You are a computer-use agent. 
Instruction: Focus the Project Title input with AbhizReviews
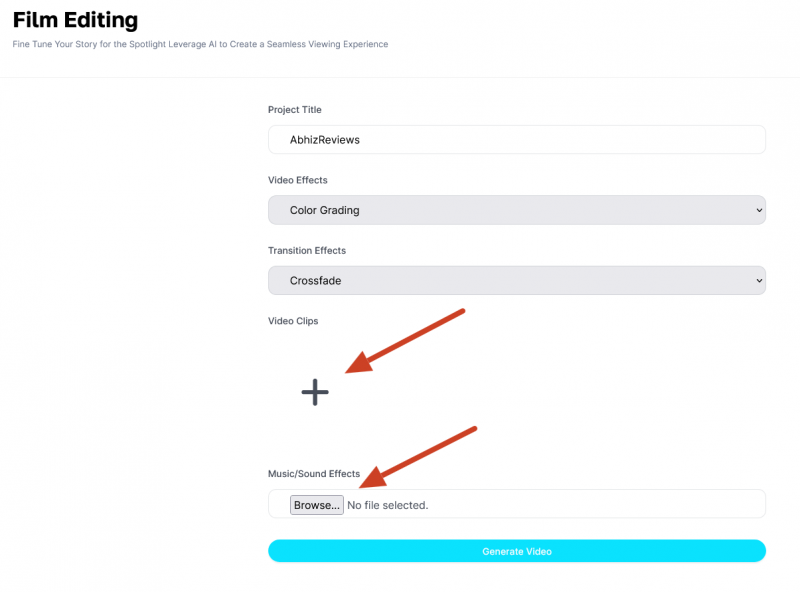516,140
